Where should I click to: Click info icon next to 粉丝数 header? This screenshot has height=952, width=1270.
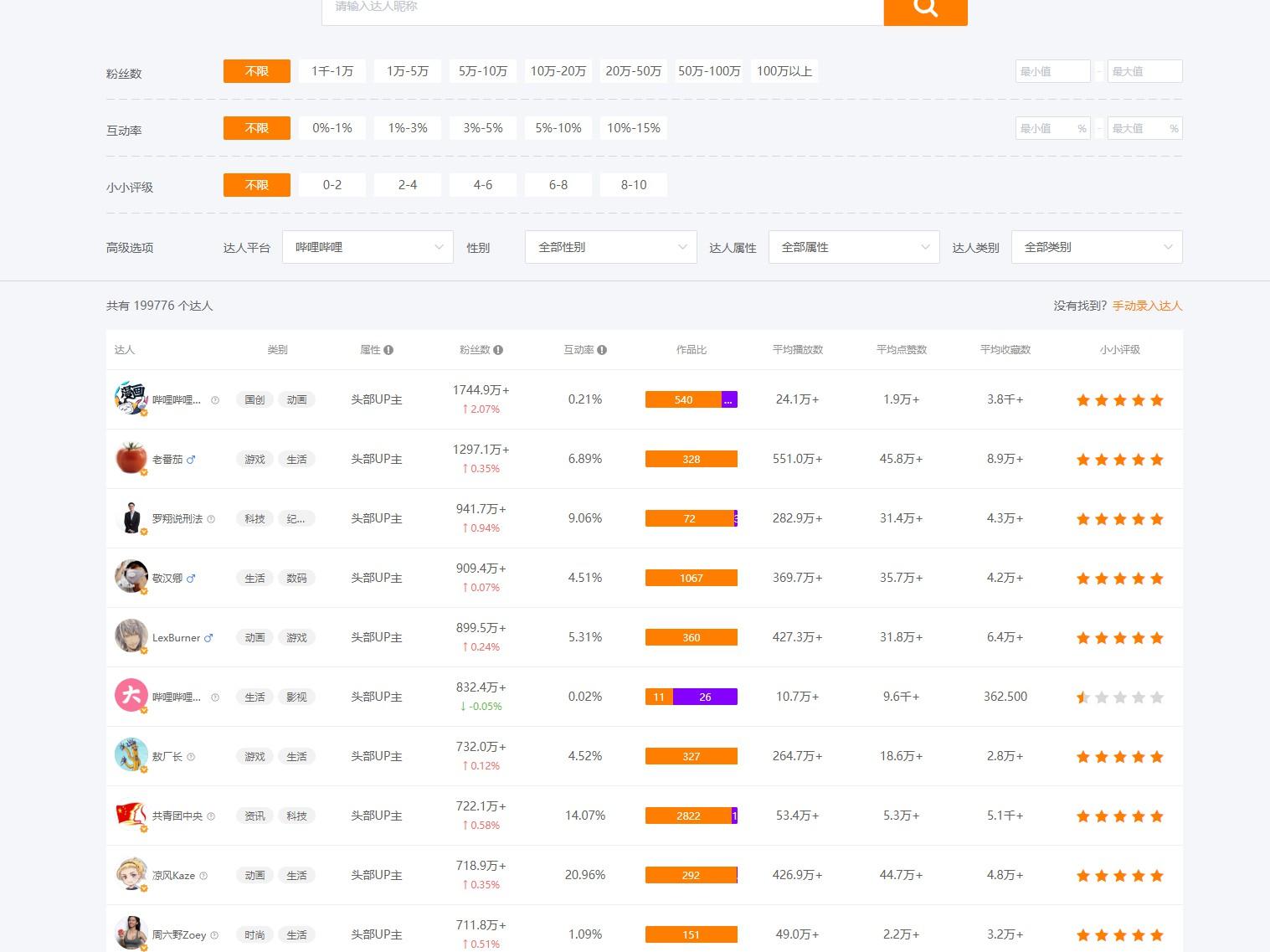point(498,350)
